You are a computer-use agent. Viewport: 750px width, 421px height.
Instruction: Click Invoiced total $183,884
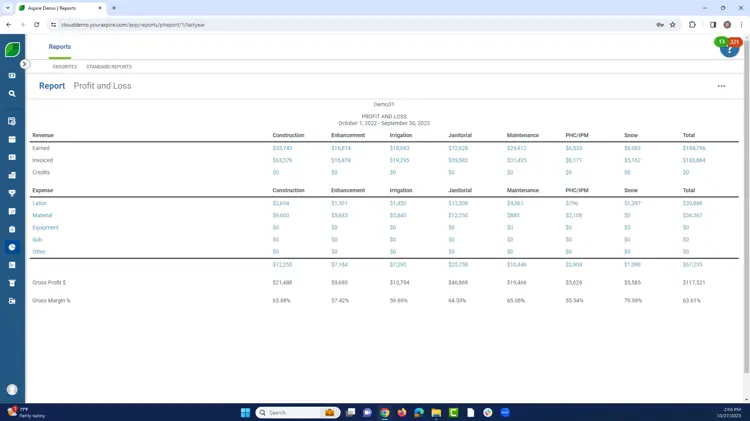tap(694, 160)
